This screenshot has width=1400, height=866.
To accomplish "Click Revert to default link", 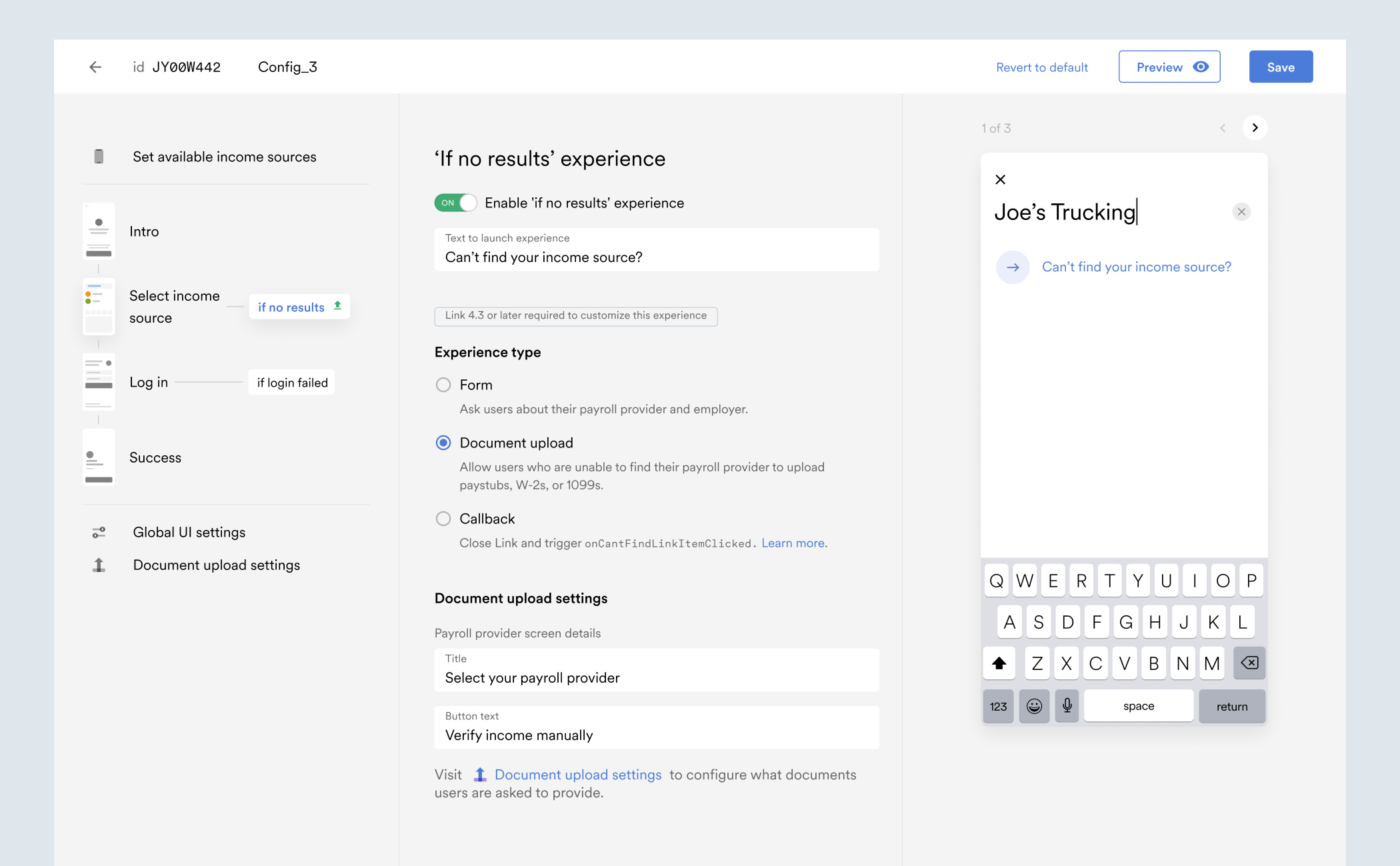I will 1042,67.
